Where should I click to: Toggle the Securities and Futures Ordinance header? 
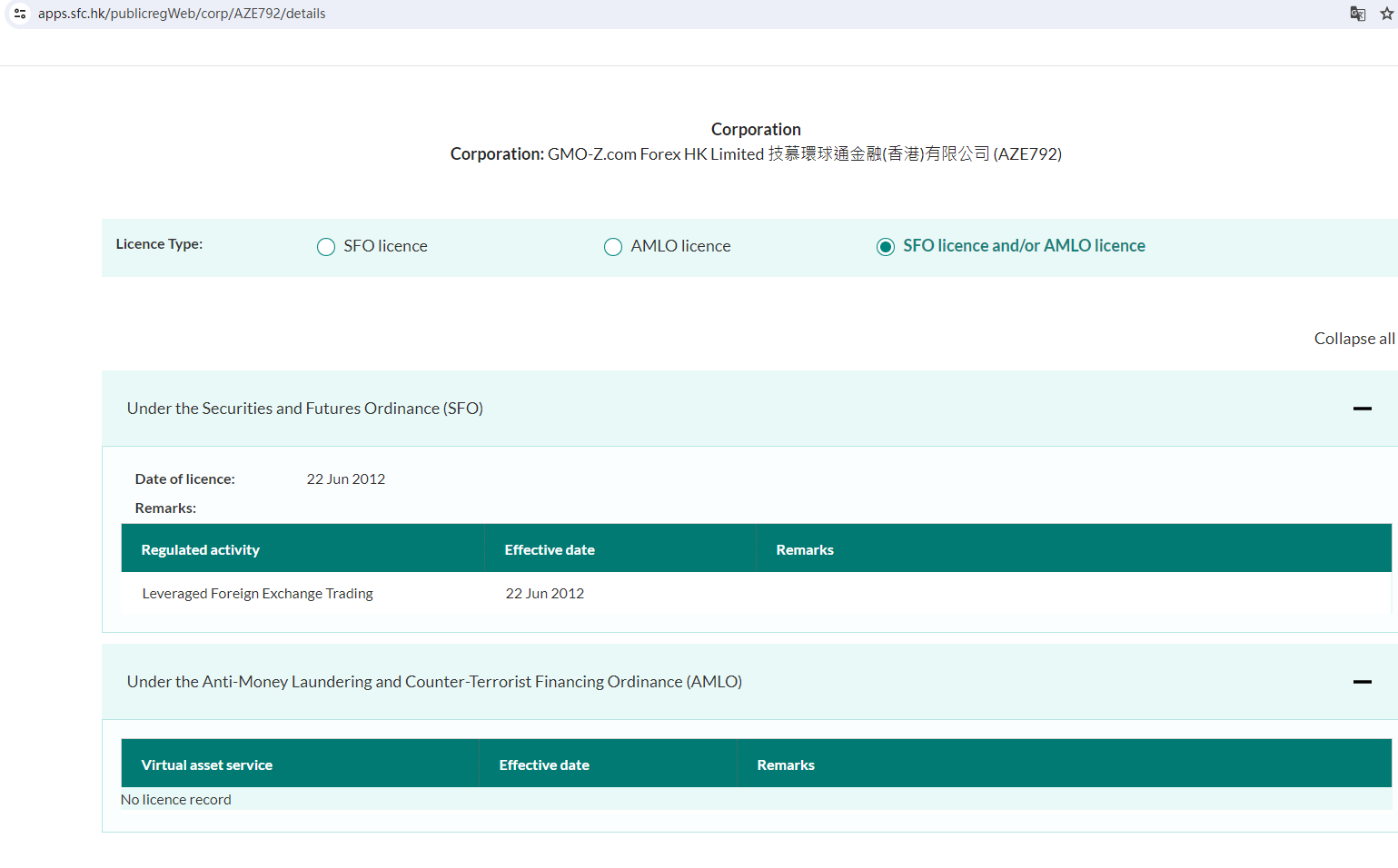click(305, 409)
